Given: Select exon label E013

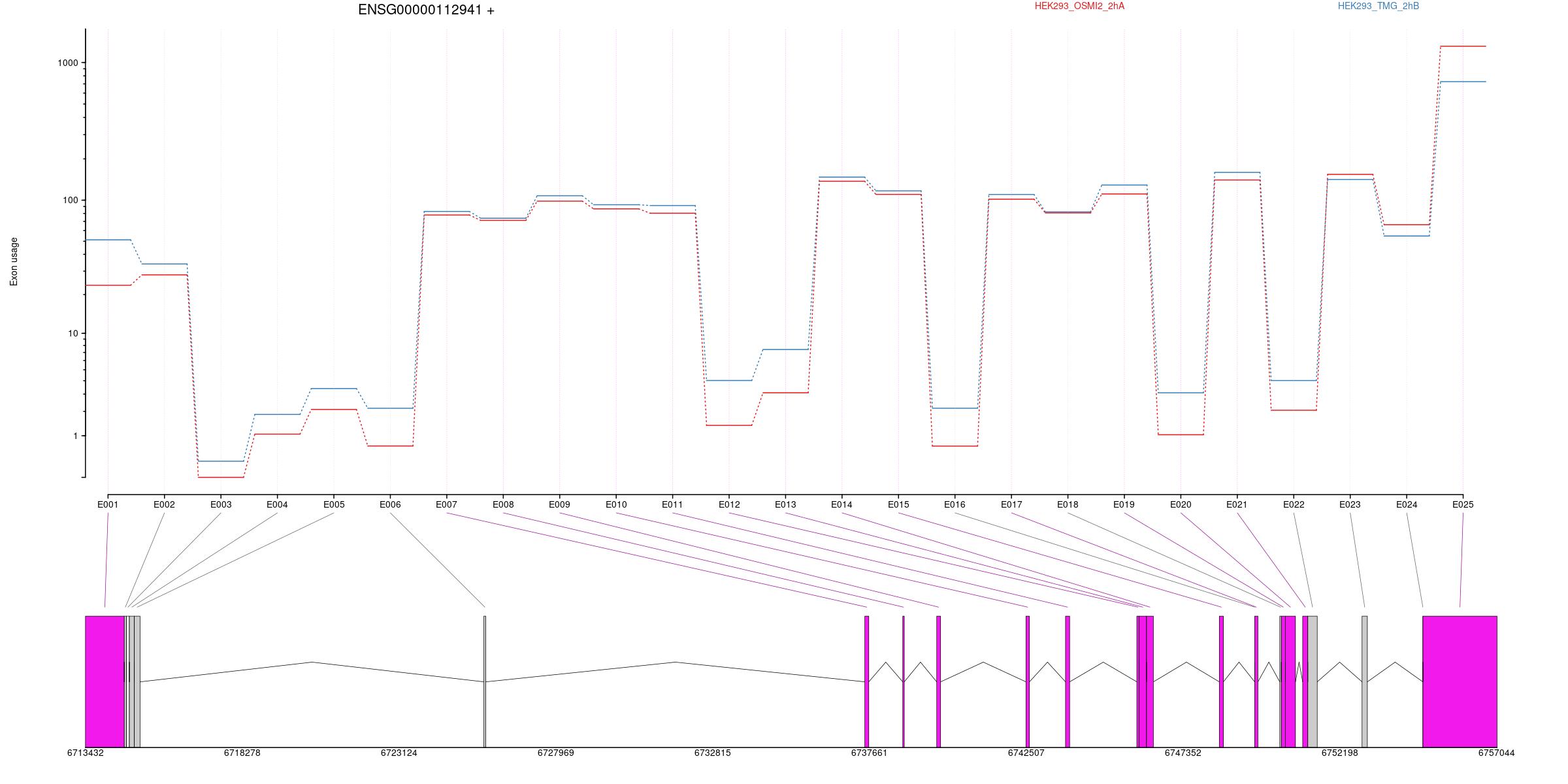Looking at the screenshot, I should click(x=785, y=504).
